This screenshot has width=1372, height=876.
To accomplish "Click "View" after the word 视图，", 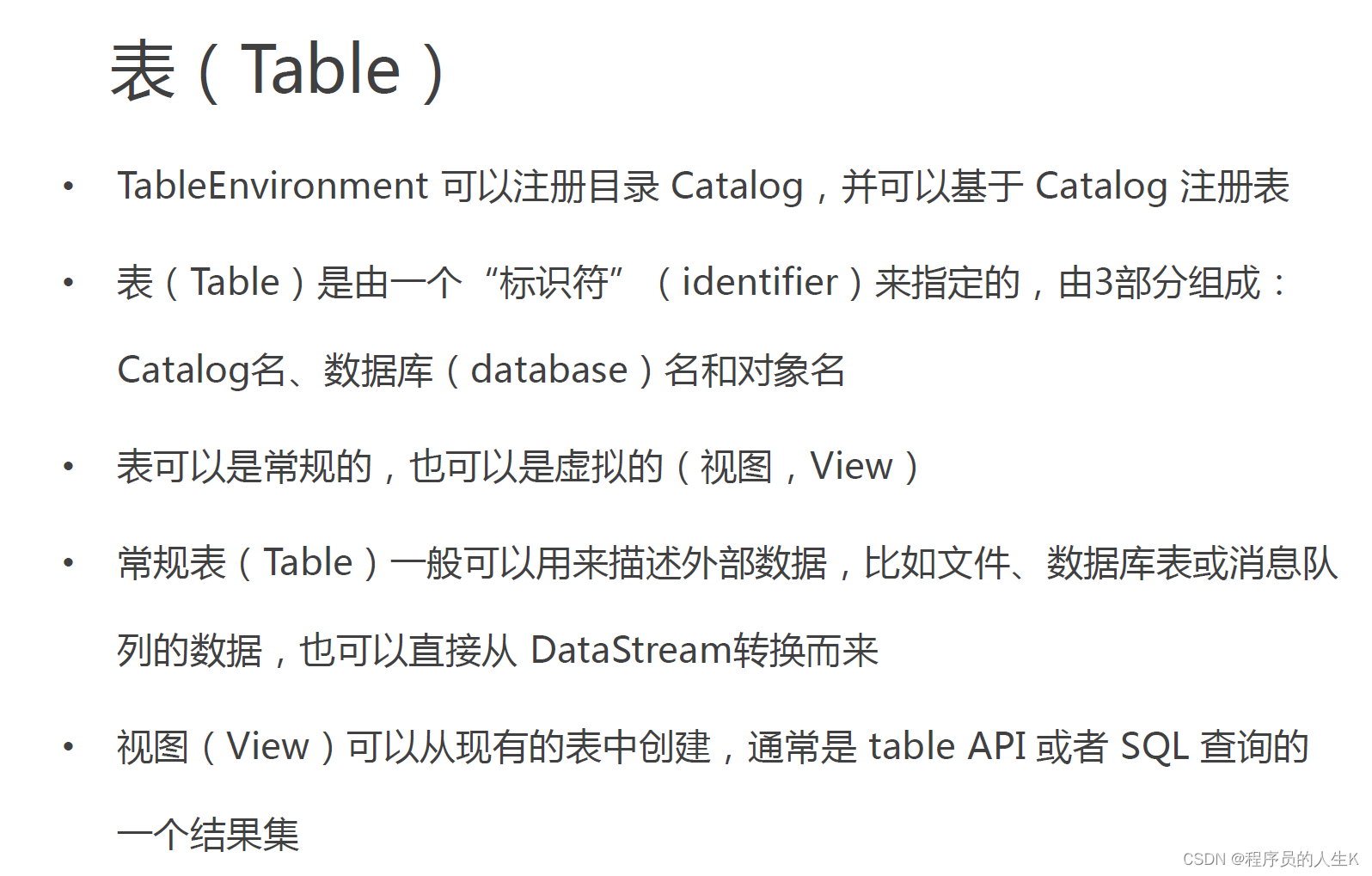I will (851, 467).
